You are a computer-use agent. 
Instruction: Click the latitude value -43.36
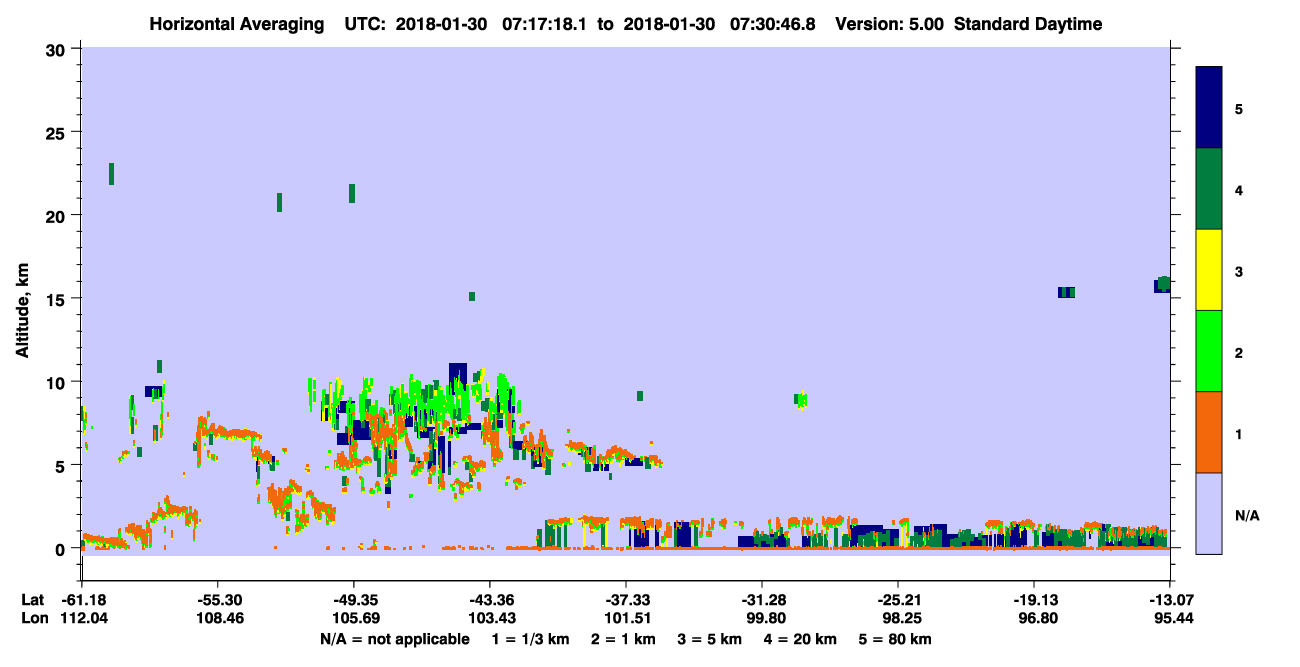point(489,600)
